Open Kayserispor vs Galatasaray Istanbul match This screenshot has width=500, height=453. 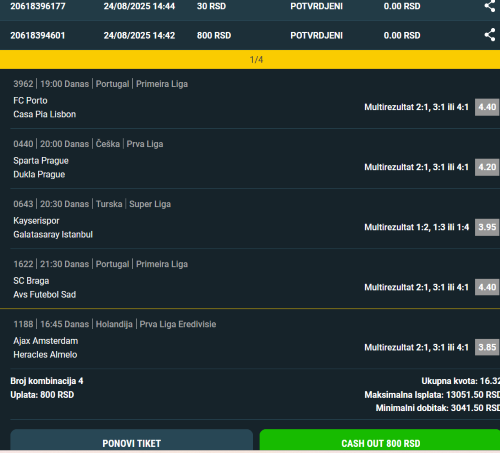[x=53, y=227]
